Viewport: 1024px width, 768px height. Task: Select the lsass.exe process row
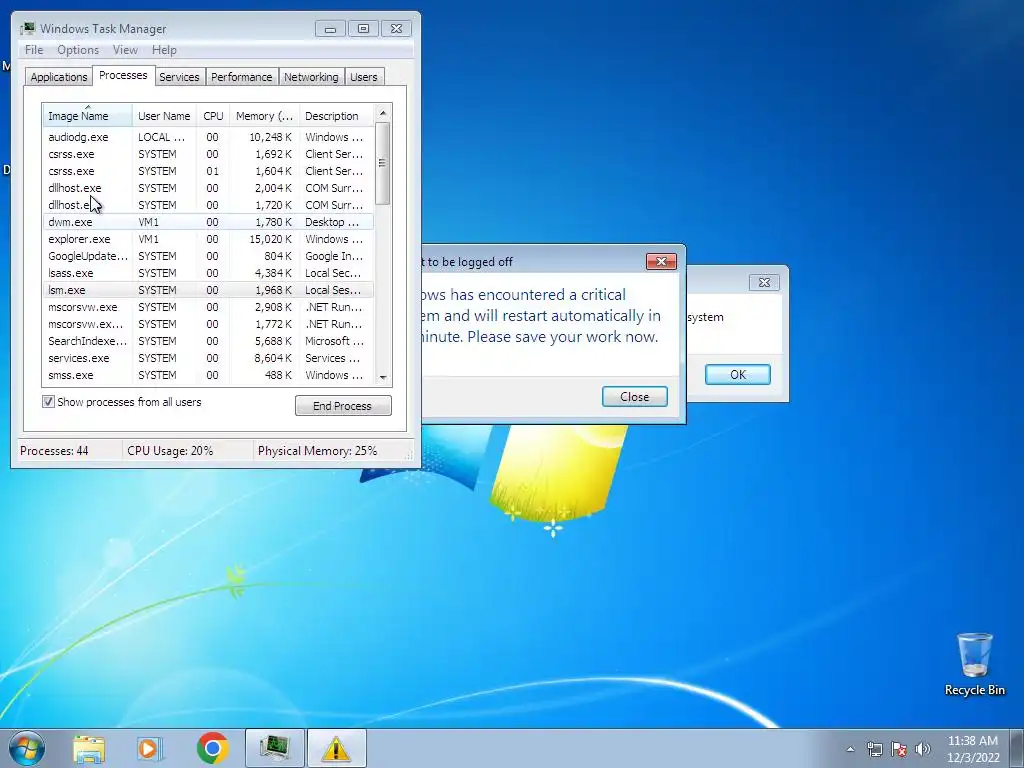click(x=208, y=273)
